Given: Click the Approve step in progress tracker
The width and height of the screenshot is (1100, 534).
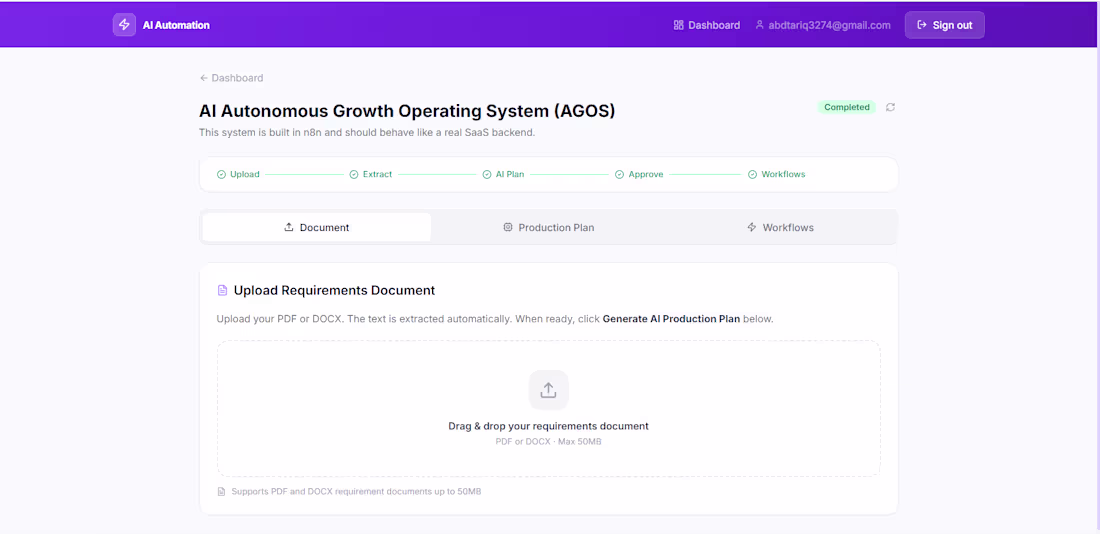Looking at the screenshot, I should coord(639,174).
